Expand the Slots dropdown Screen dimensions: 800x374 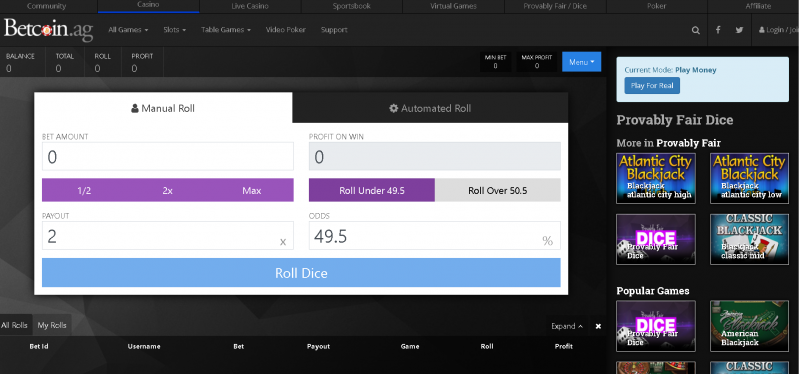[174, 30]
